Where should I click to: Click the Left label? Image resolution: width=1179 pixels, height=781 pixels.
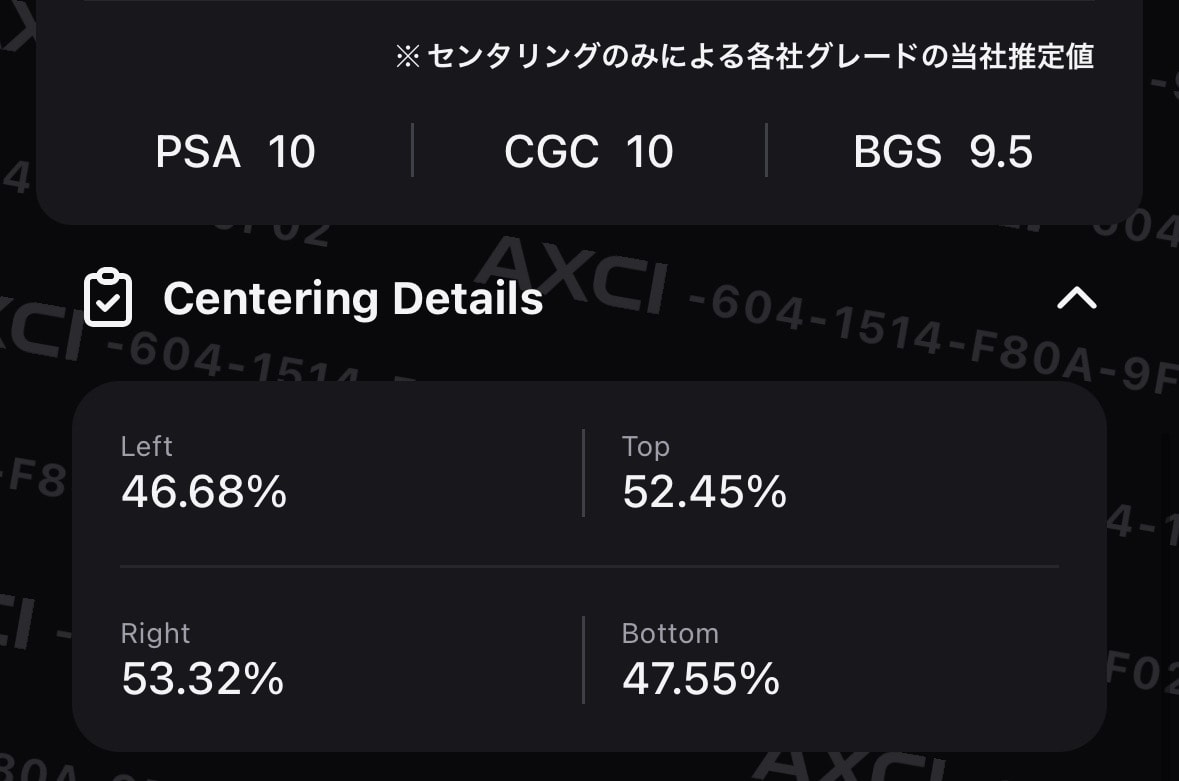pos(147,447)
